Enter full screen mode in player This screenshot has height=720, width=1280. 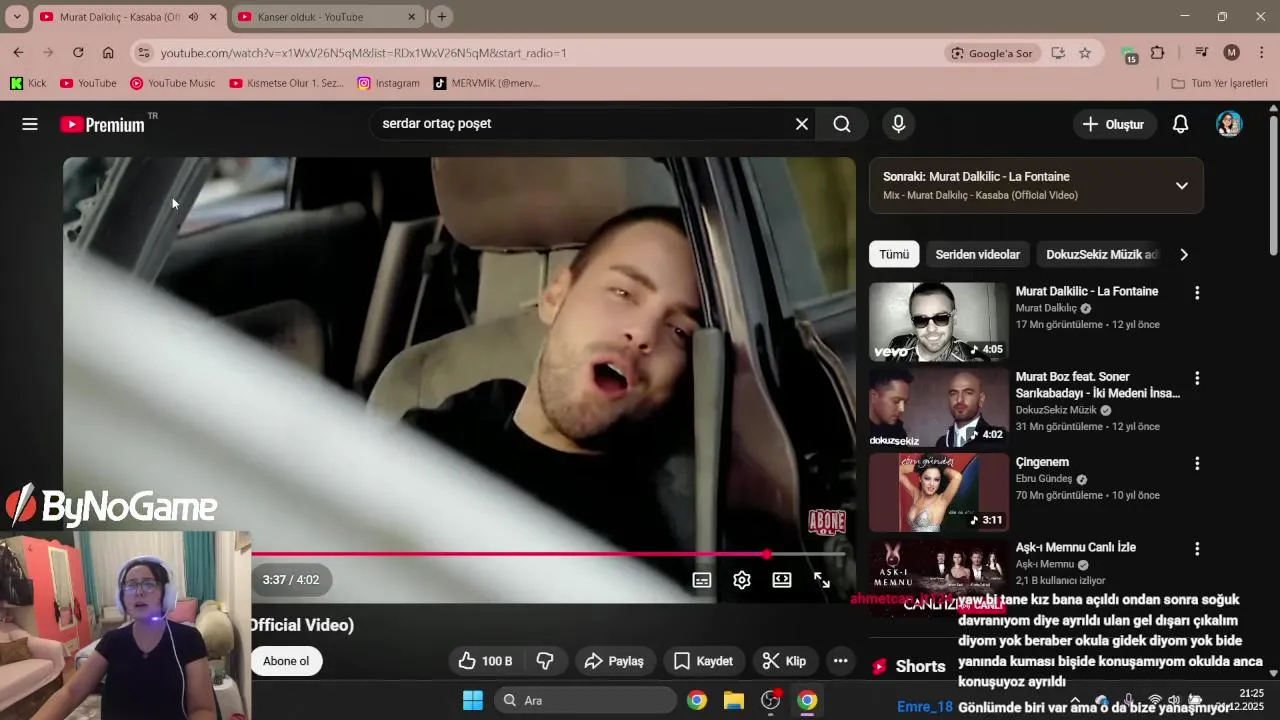(x=822, y=580)
